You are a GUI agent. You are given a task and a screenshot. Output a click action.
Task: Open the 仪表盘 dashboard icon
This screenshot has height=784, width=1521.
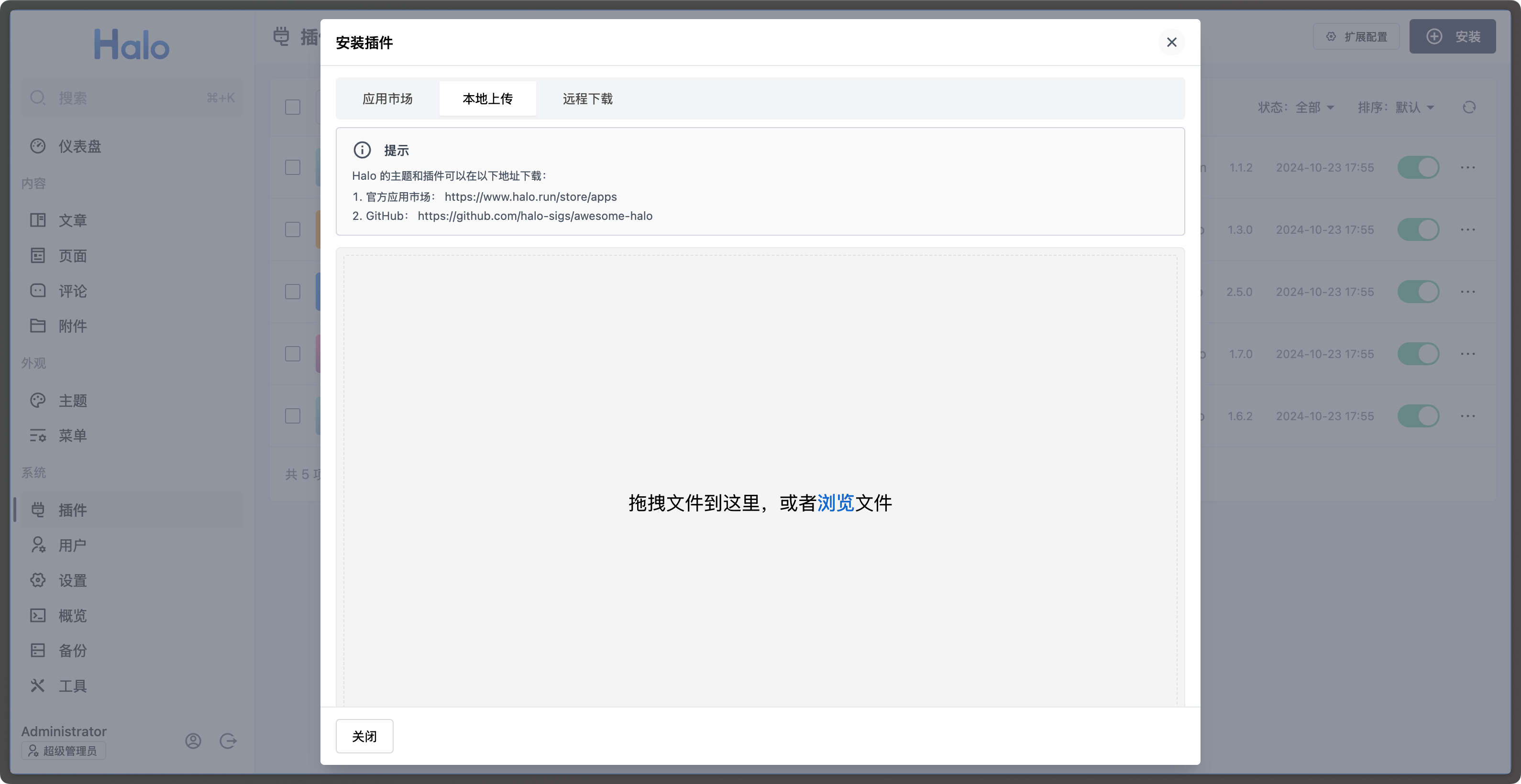(38, 146)
